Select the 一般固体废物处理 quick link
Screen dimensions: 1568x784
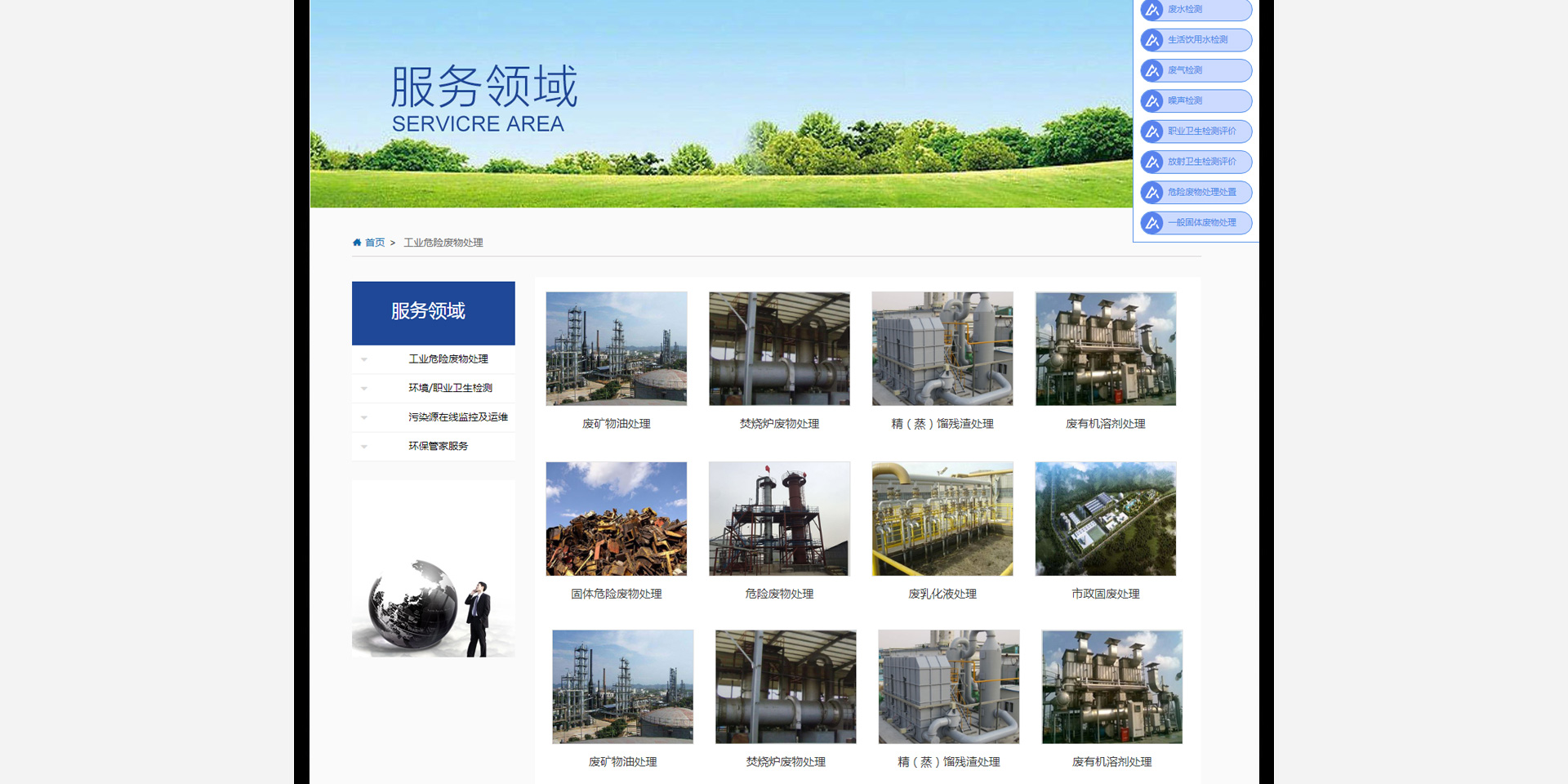[x=1196, y=223]
